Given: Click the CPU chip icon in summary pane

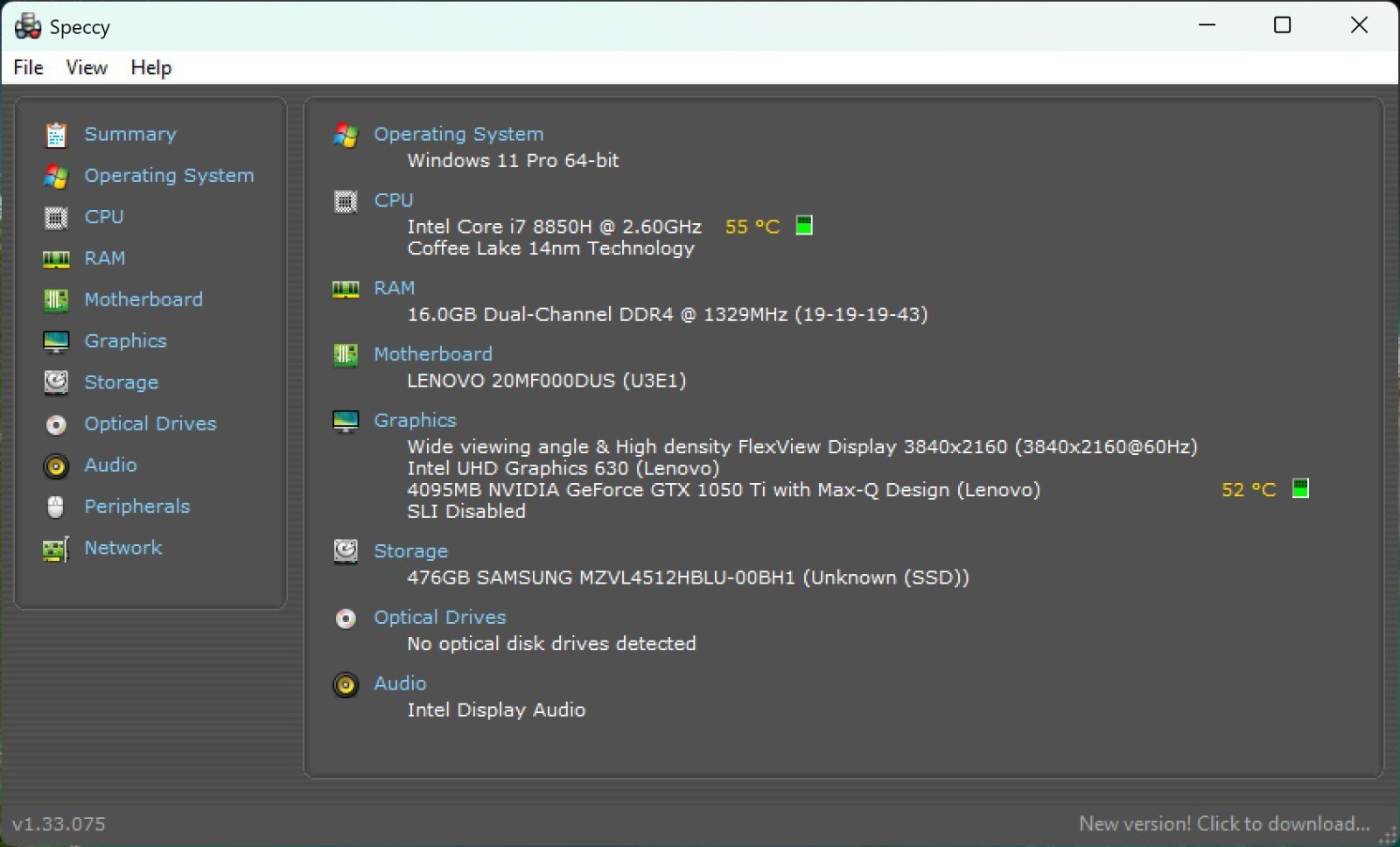Looking at the screenshot, I should [x=346, y=201].
